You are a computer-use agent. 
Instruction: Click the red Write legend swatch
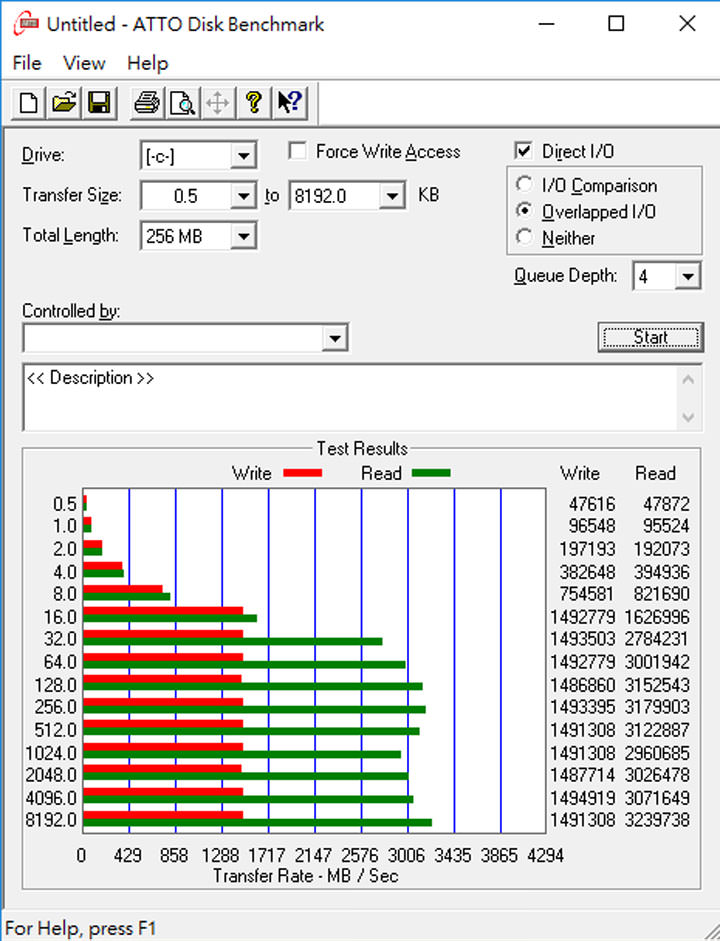point(300,473)
